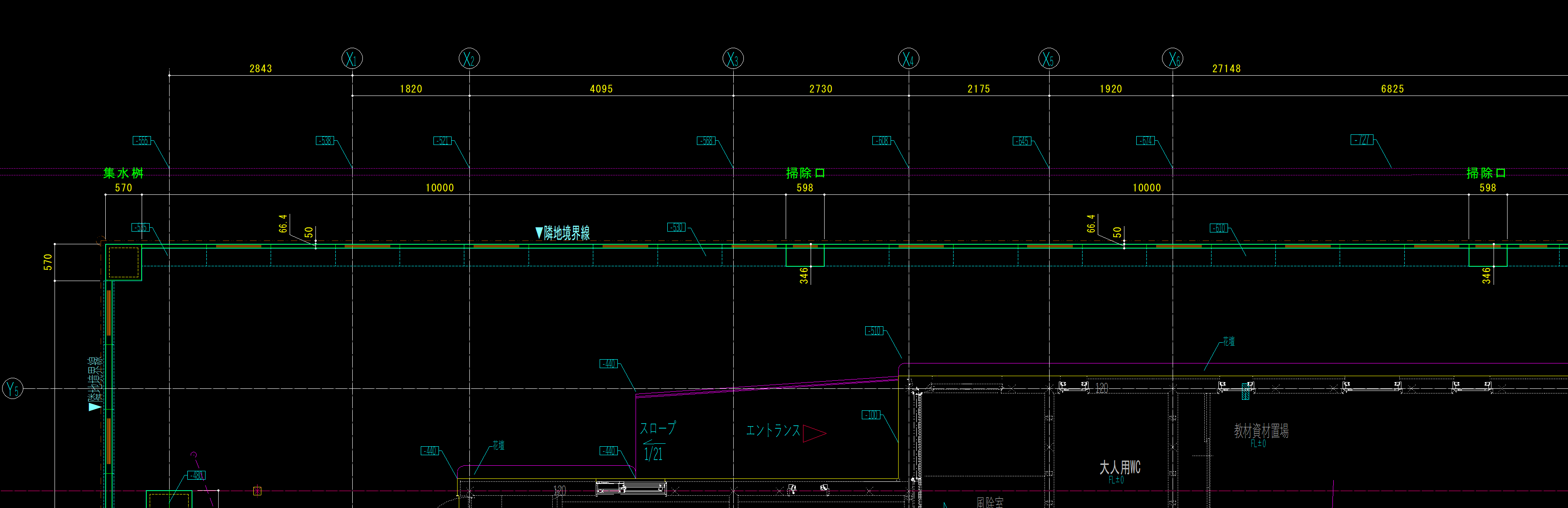Click the X2 grid axis bubble

(469, 59)
